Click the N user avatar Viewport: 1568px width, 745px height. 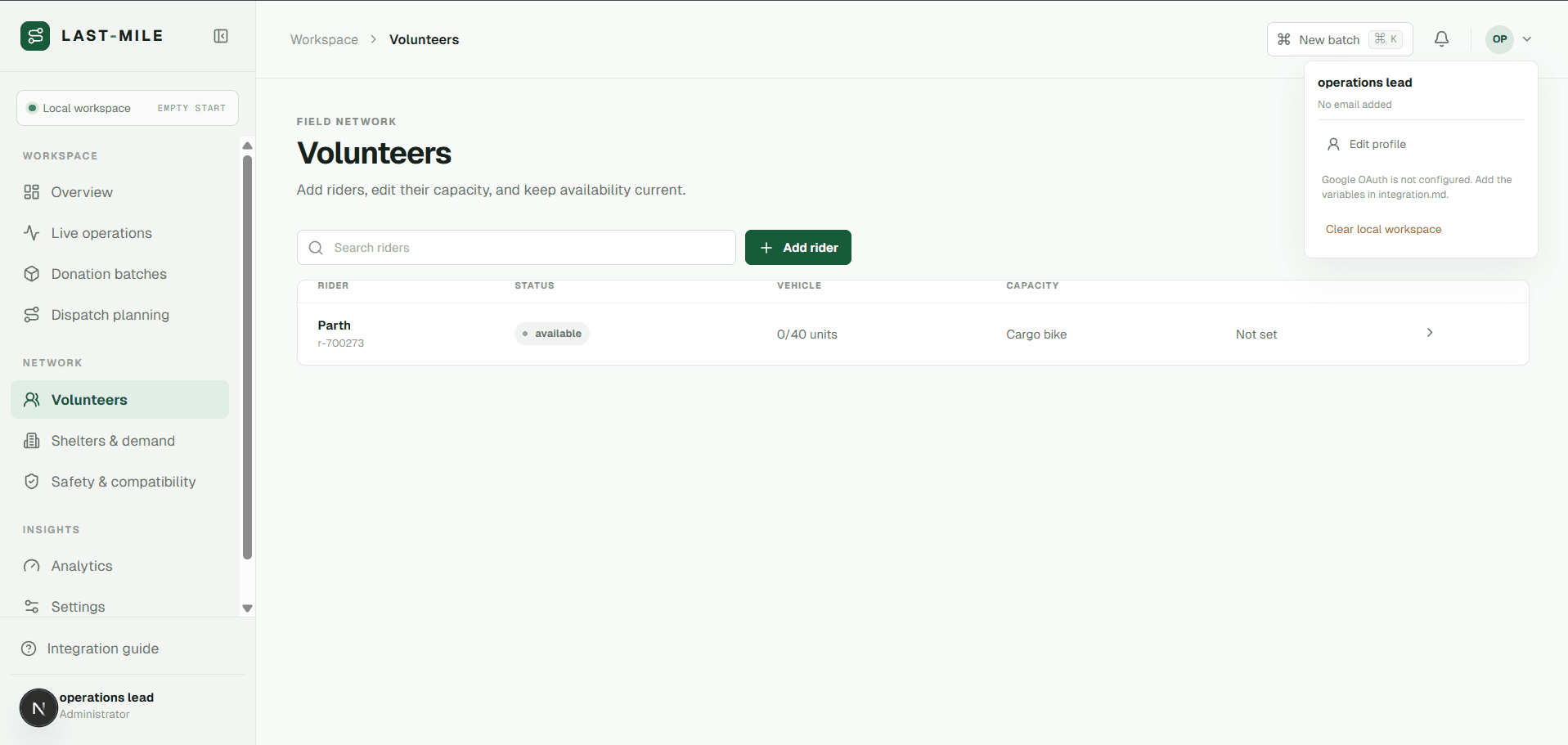tap(38, 708)
